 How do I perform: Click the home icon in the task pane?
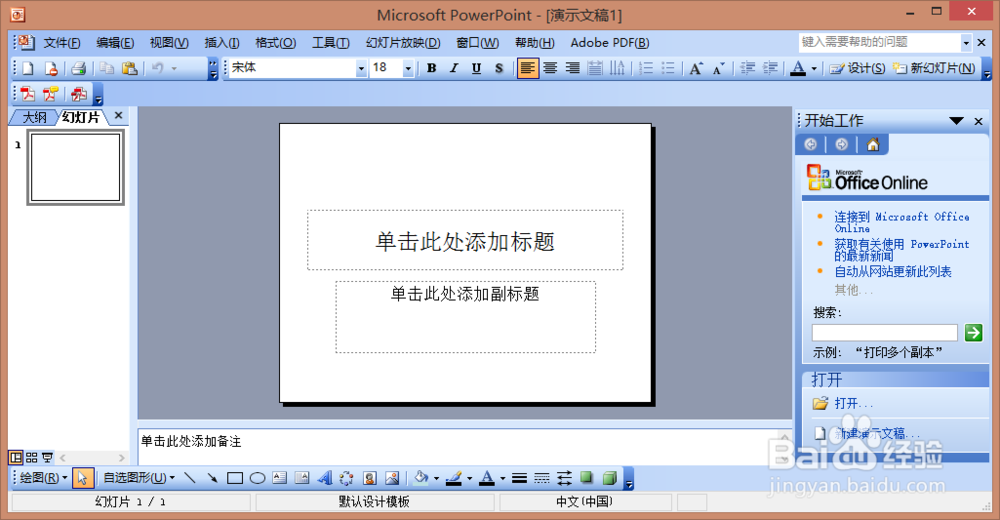pyautogui.click(x=872, y=145)
